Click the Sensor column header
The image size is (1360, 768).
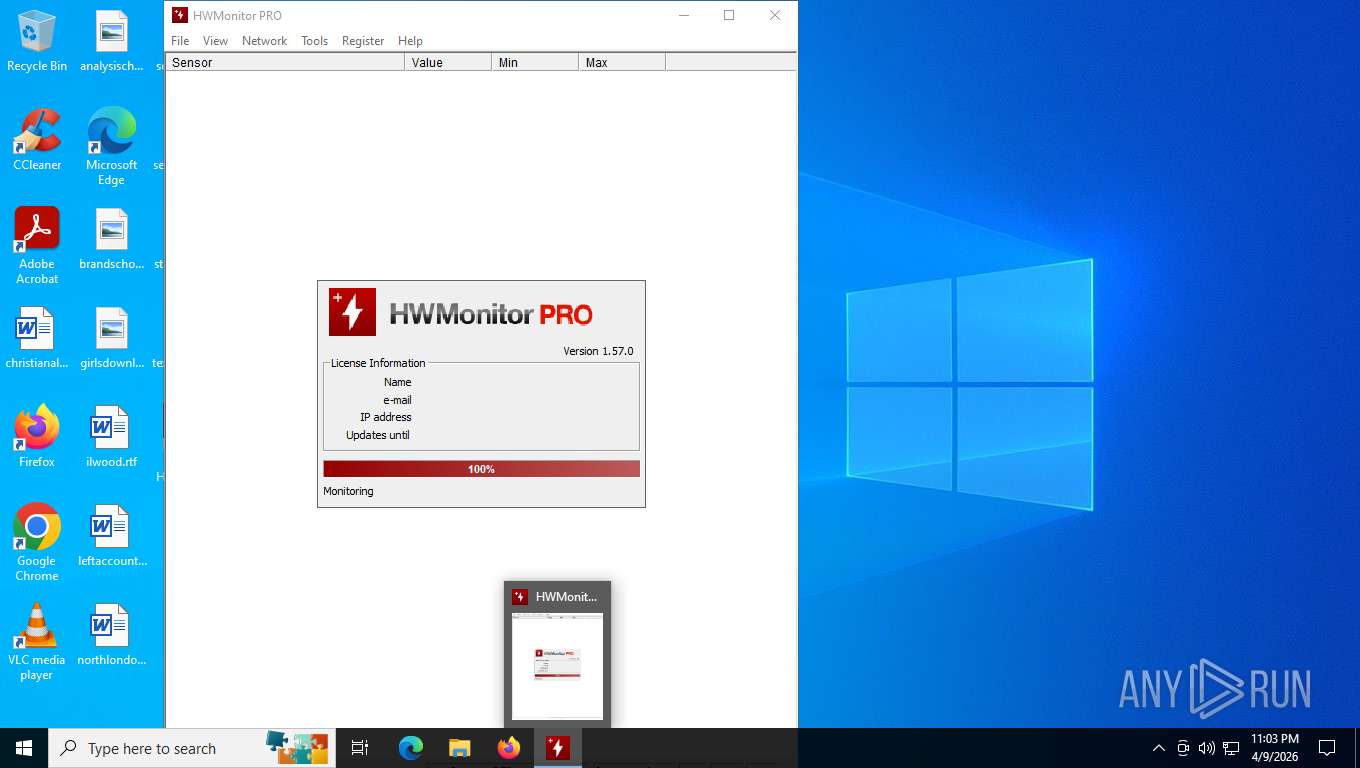click(285, 62)
